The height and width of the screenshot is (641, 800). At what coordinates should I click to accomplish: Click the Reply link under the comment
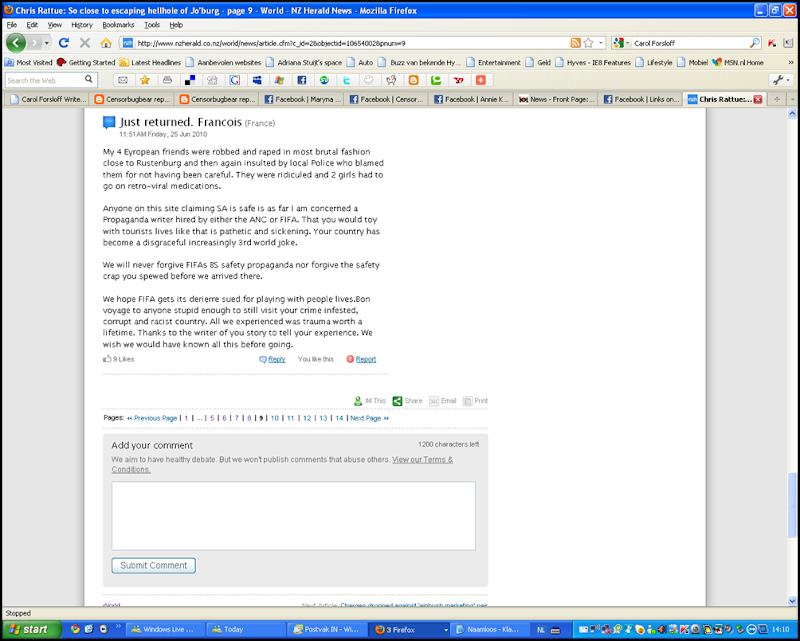click(x=277, y=359)
